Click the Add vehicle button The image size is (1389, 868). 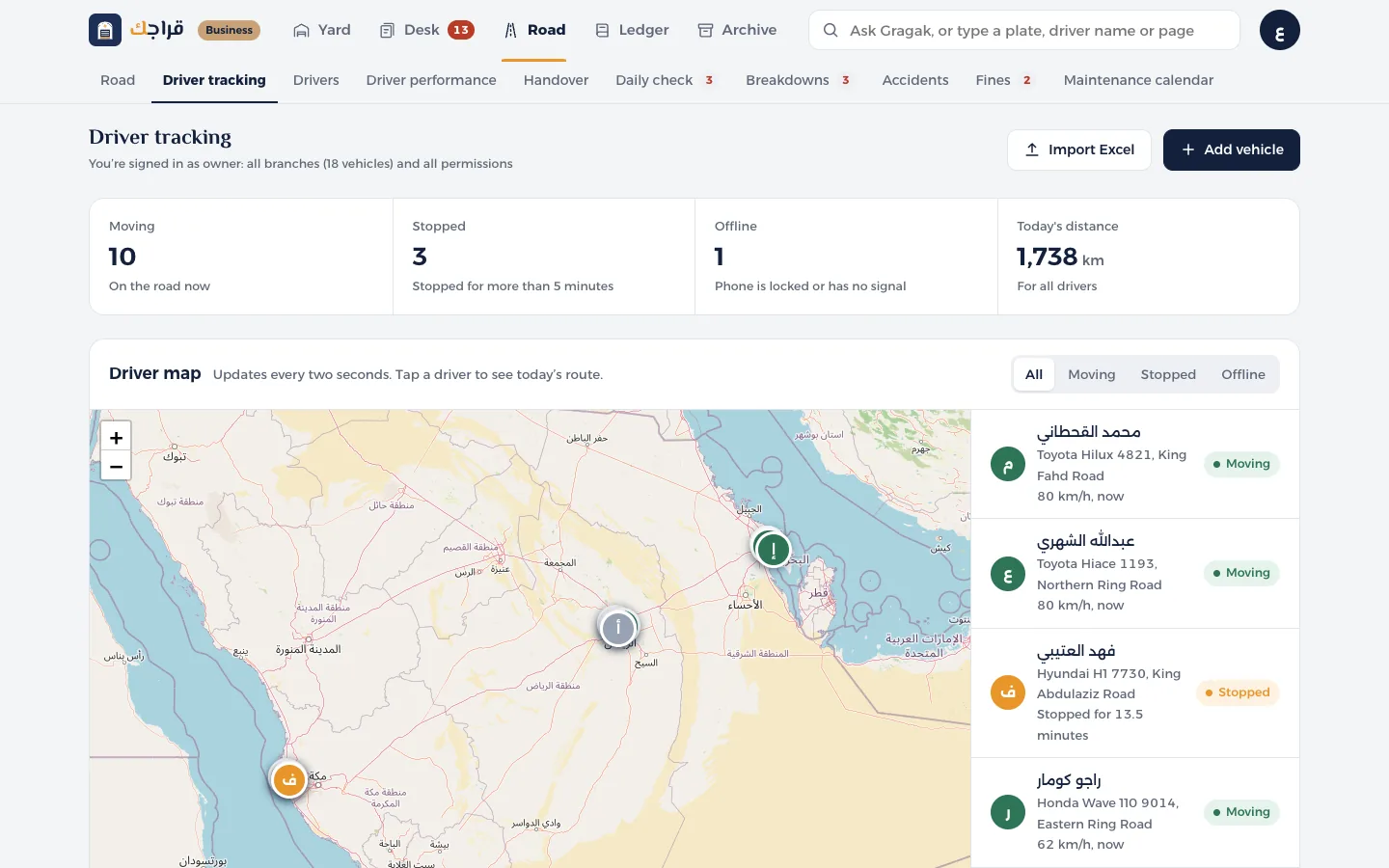click(x=1232, y=149)
